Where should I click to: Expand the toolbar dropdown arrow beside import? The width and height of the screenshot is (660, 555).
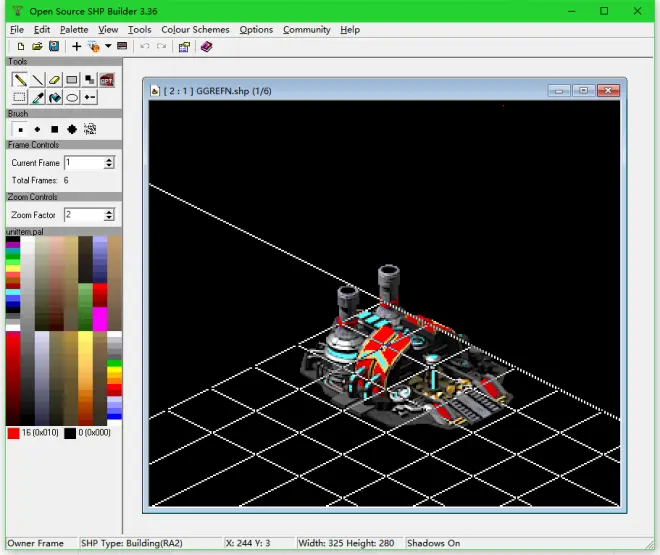coord(108,46)
